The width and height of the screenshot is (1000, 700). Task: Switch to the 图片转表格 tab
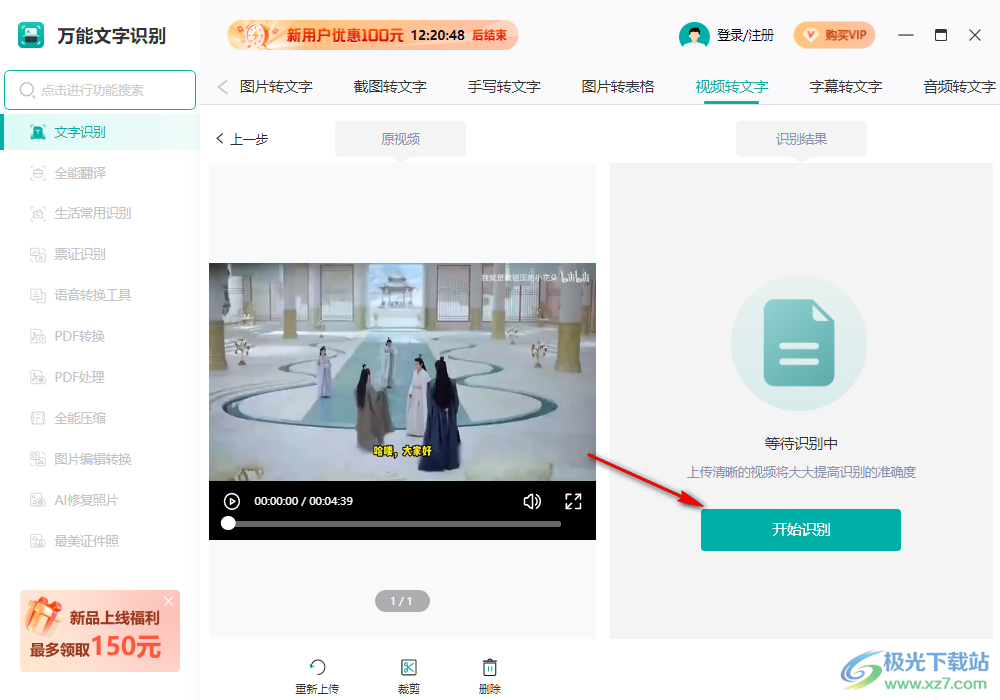[x=618, y=87]
